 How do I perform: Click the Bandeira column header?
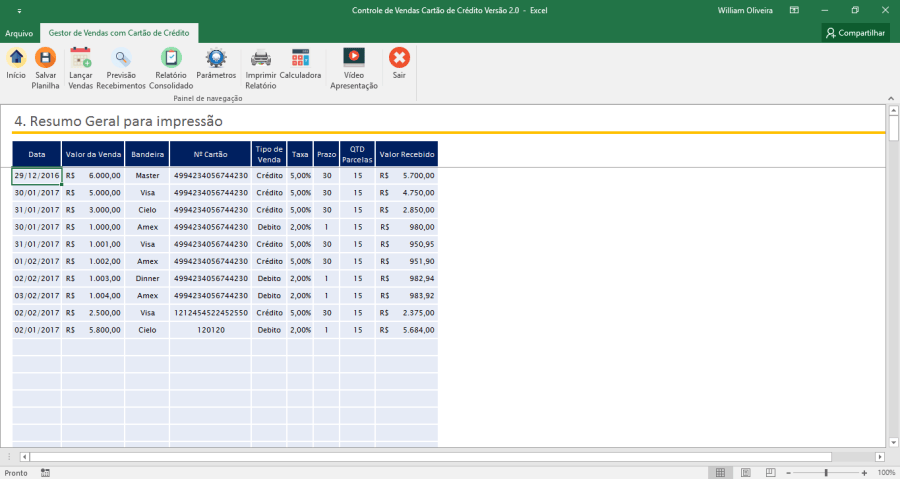(x=147, y=154)
